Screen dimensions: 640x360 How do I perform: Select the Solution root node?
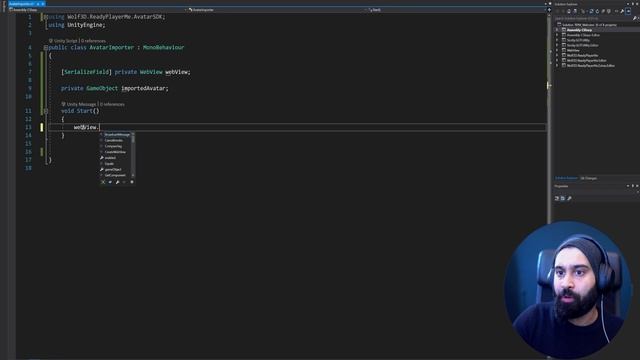coord(587,25)
